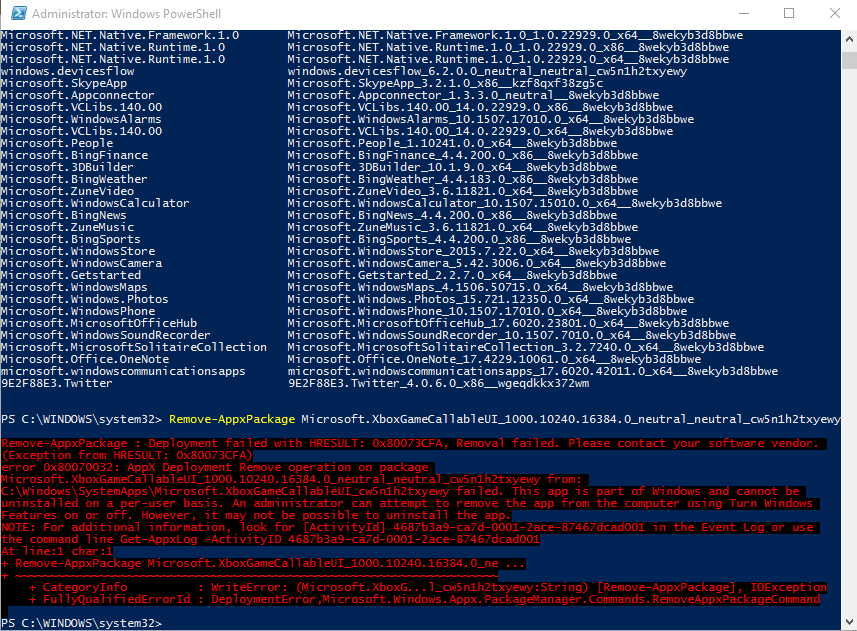This screenshot has width=857, height=631.
Task: Click the FullyQualifiedErrorId error line
Action: [x=425, y=599]
